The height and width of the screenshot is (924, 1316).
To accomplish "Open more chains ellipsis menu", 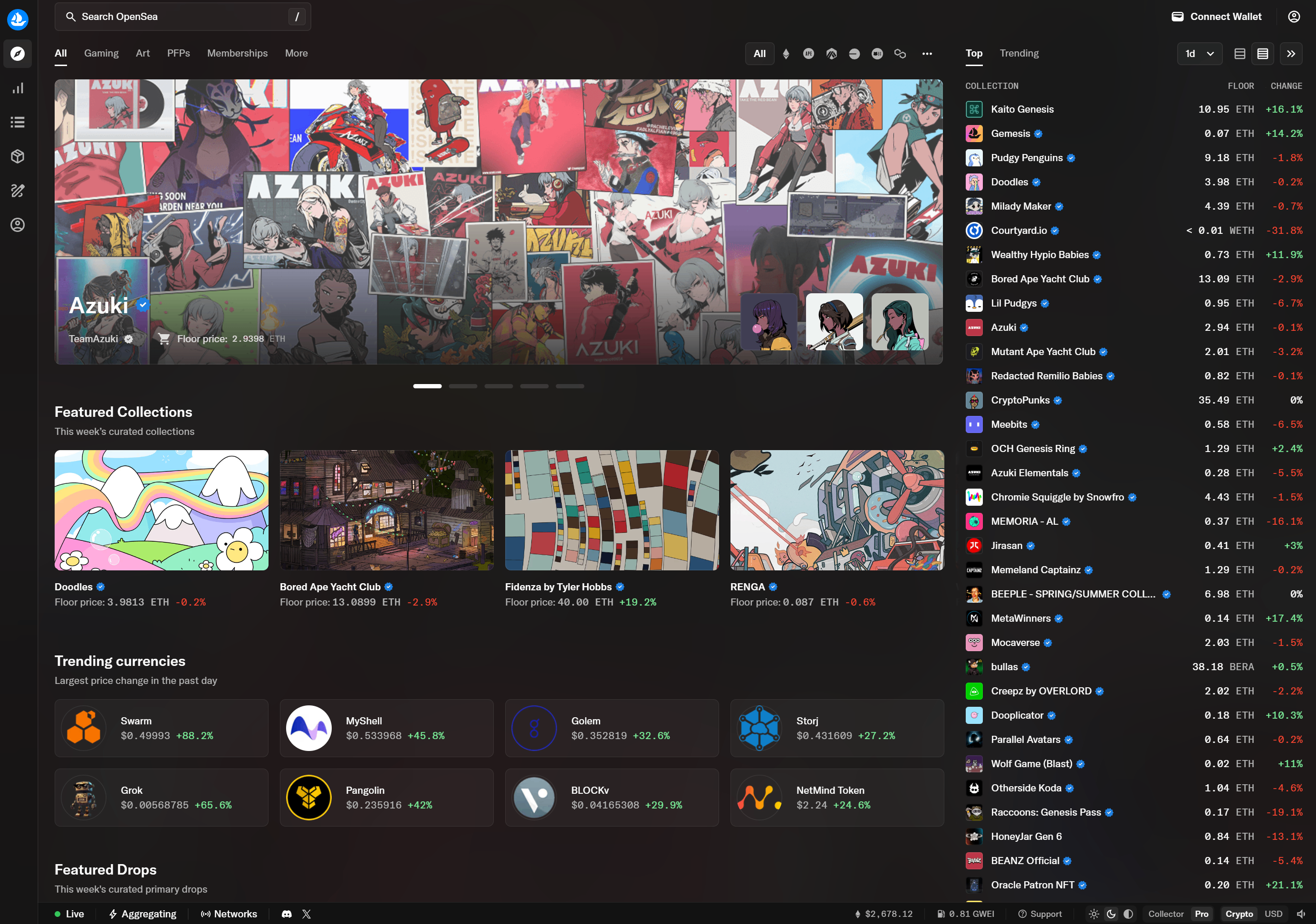I will point(927,53).
